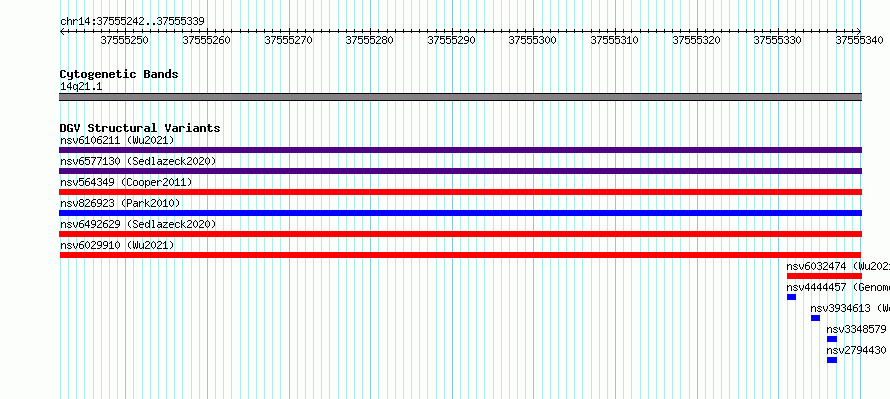Screen dimensions: 890x399
Task: Click ruler position 37555270
Action: (x=288, y=40)
